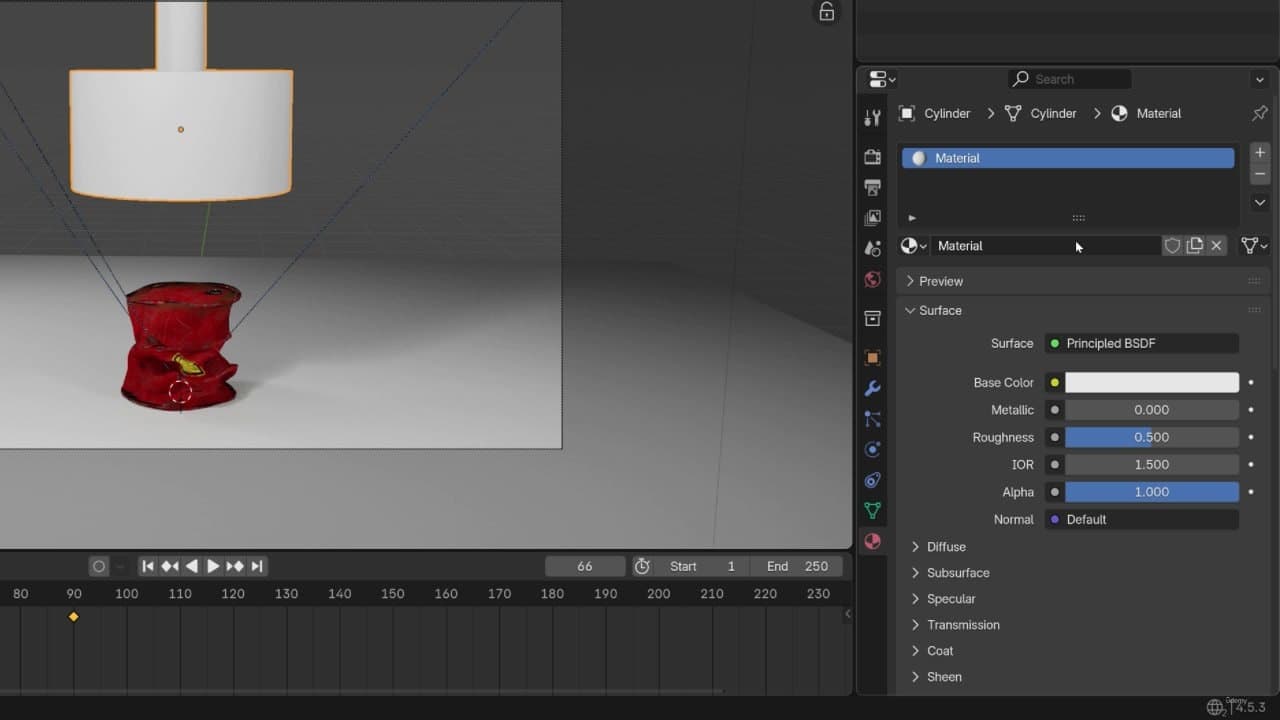Open the Material properties tab
This screenshot has width=1280, height=720.
872,542
